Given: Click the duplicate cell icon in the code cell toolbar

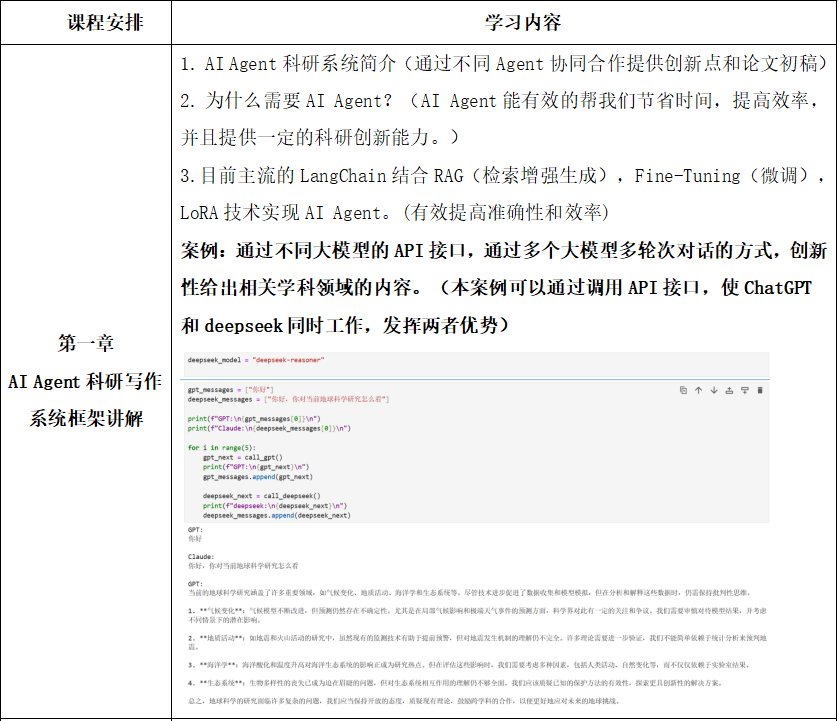Looking at the screenshot, I should (683, 390).
